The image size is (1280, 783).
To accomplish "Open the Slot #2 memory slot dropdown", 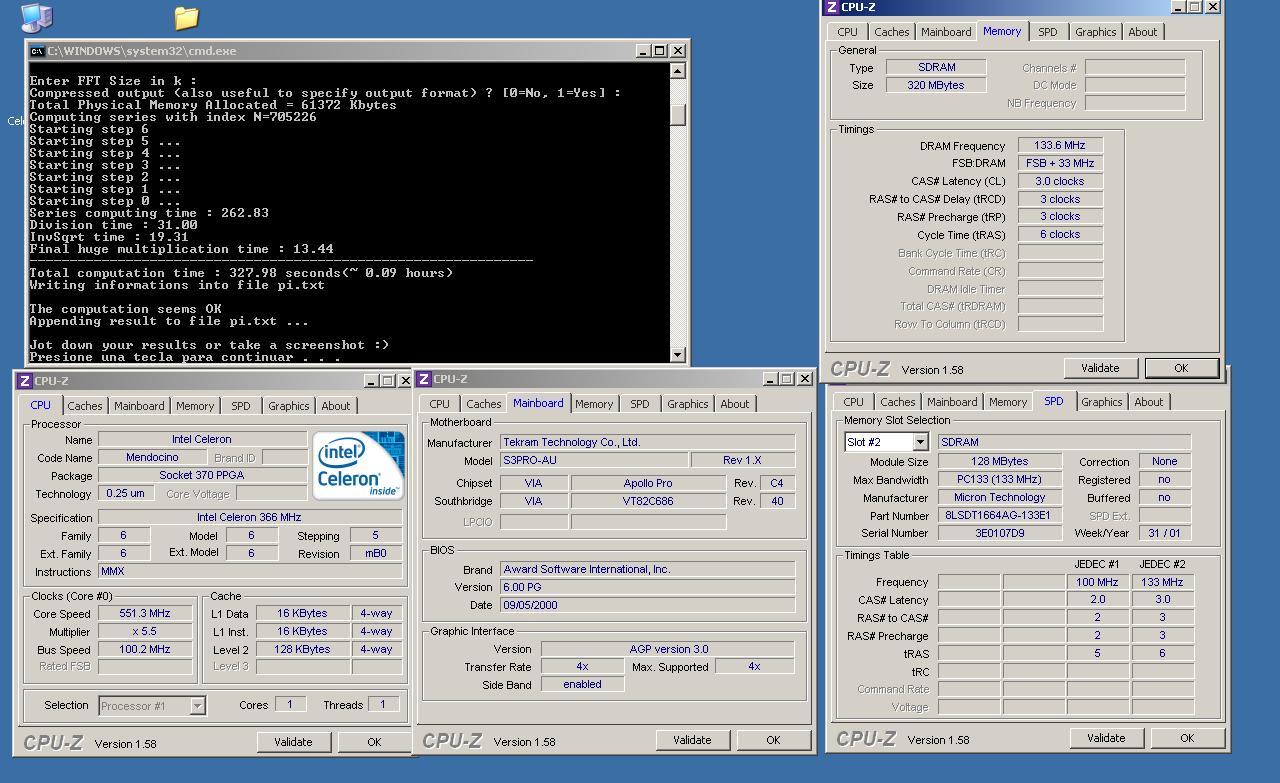I will point(920,442).
